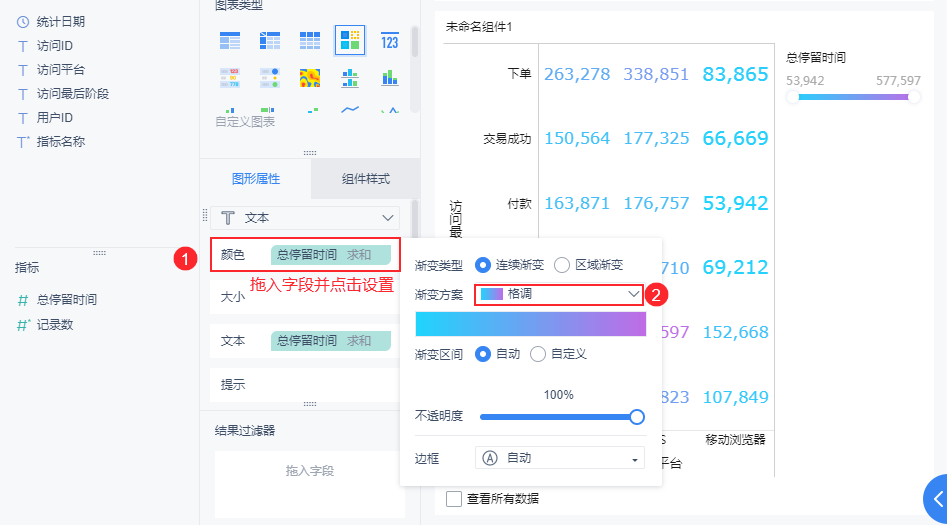
Task: Click the blue collapse arrow at bottom right
Action: coord(937,498)
